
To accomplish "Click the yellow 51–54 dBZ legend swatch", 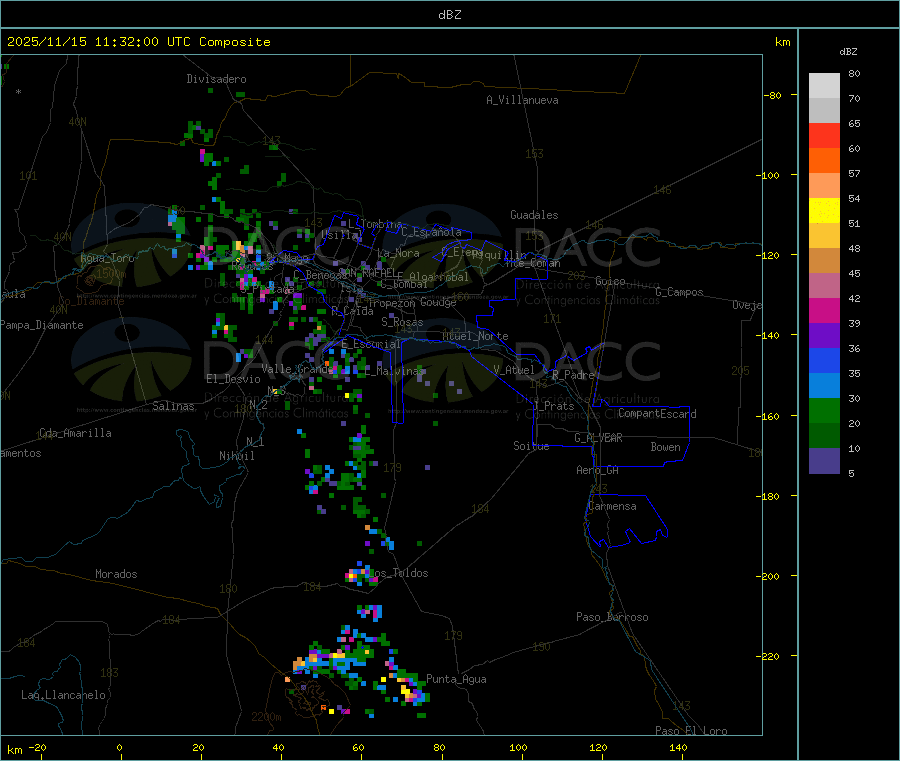I will [x=824, y=211].
